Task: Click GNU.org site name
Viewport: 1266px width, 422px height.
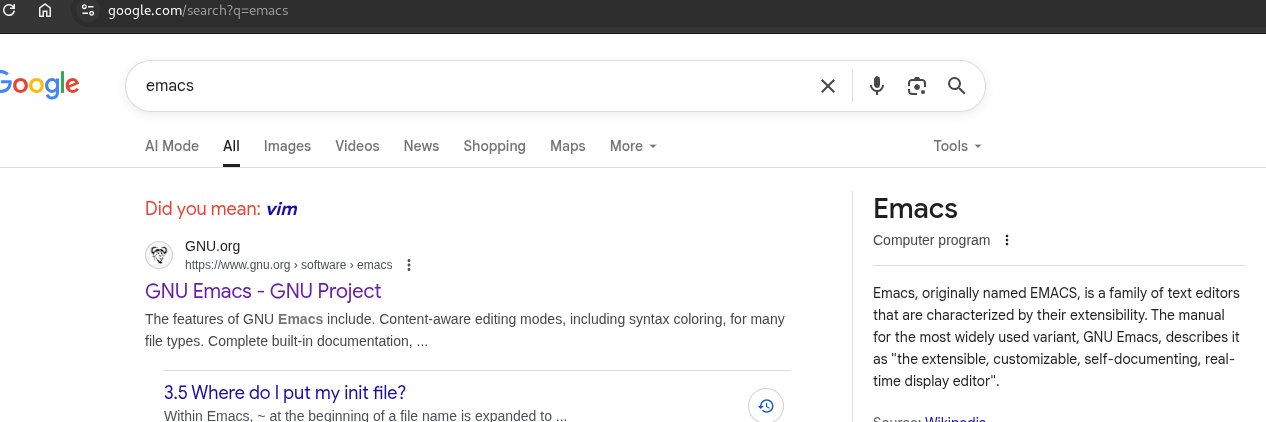Action: (212, 246)
